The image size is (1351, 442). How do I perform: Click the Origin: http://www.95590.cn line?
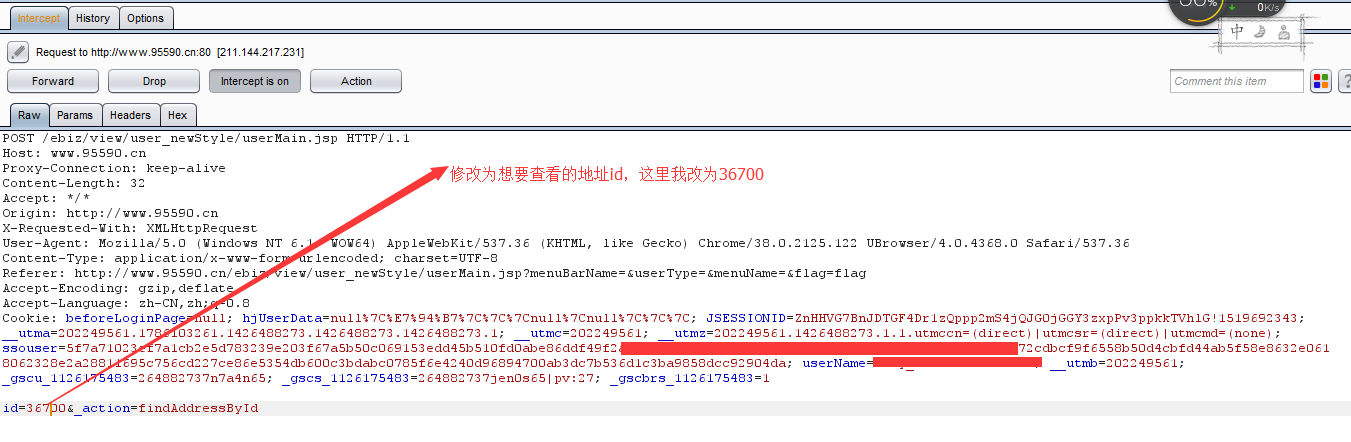[x=110, y=213]
